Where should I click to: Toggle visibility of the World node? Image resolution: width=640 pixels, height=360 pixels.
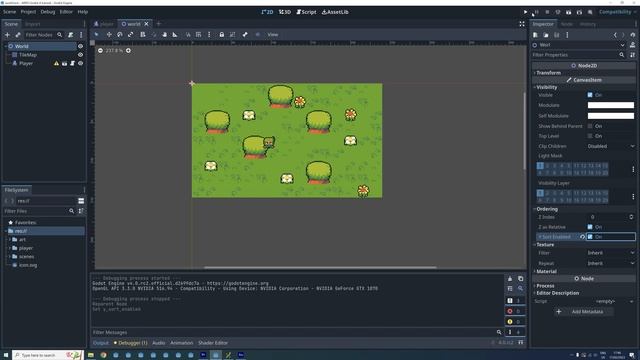coord(80,46)
